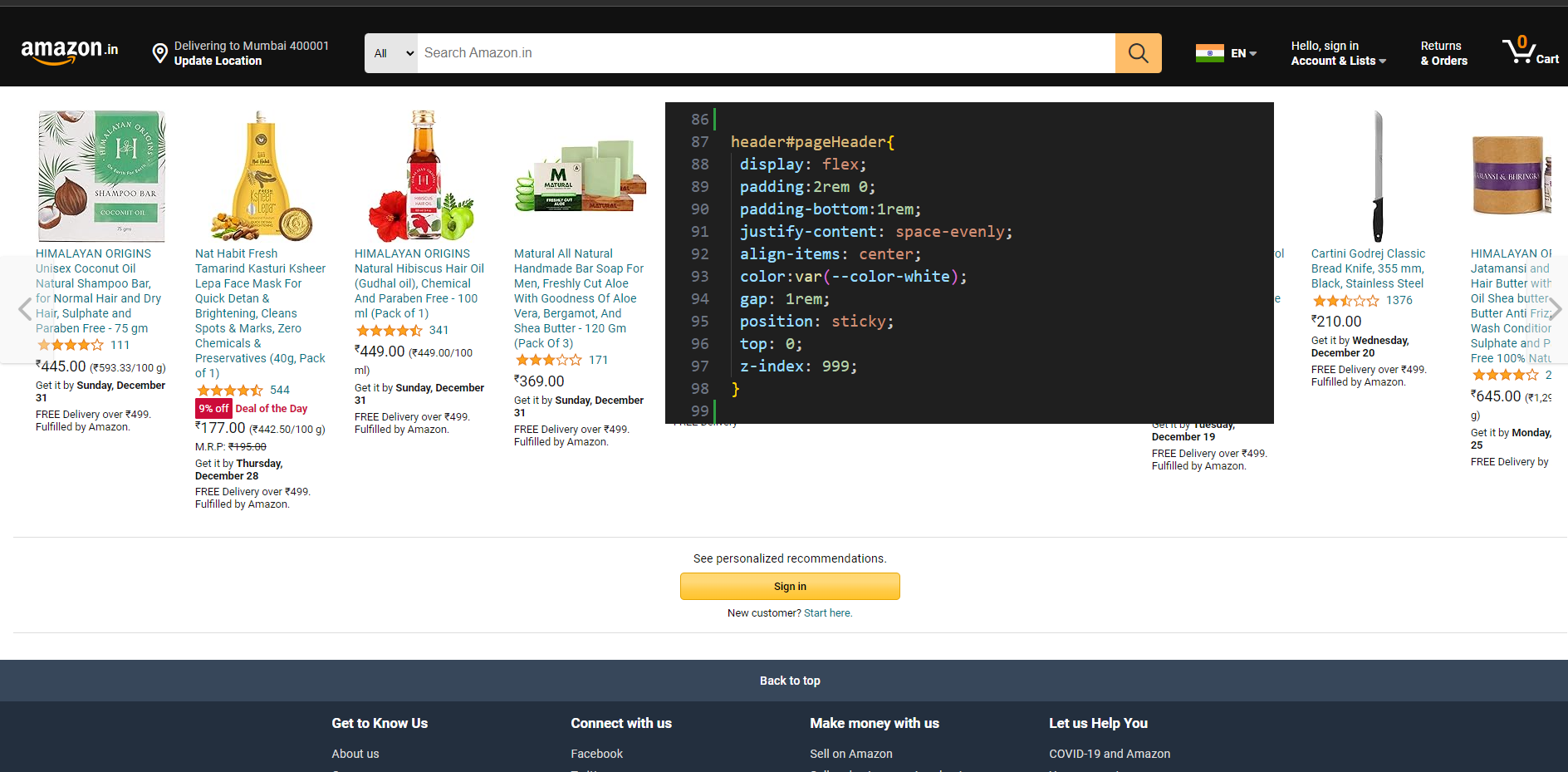Click star rating with 171 reviews
The image size is (1568, 772).
pos(549,360)
